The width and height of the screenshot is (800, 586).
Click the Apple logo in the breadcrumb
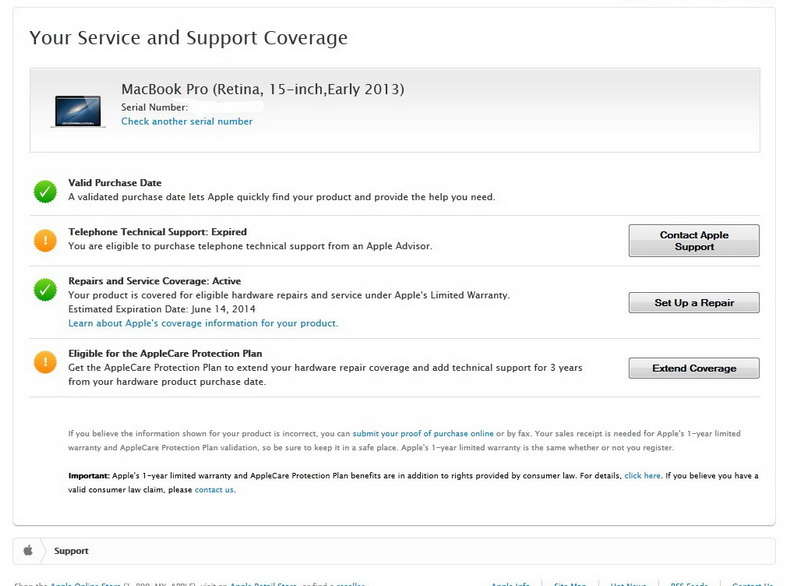(28, 550)
